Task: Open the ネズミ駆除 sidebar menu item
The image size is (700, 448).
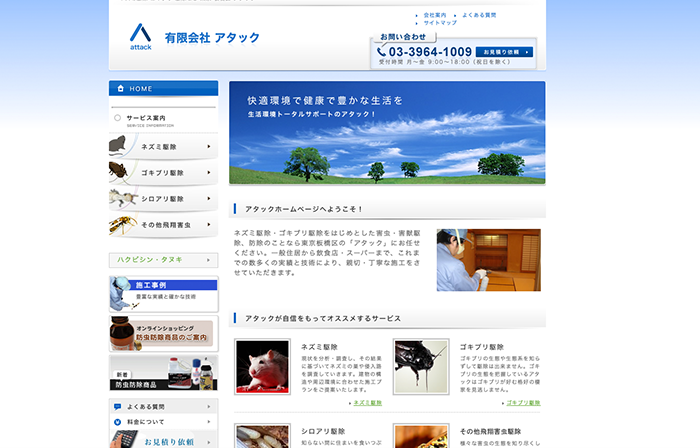Action: click(163, 146)
